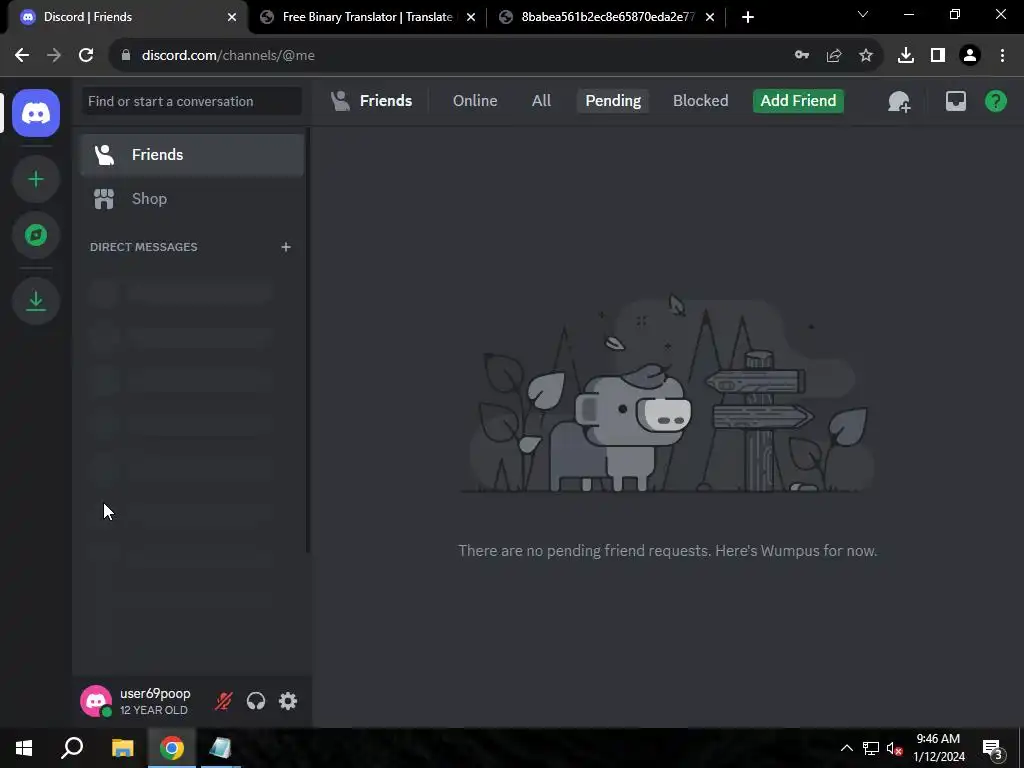Open Discord home direct messages icon
Viewport: 1024px width, 768px height.
point(36,113)
